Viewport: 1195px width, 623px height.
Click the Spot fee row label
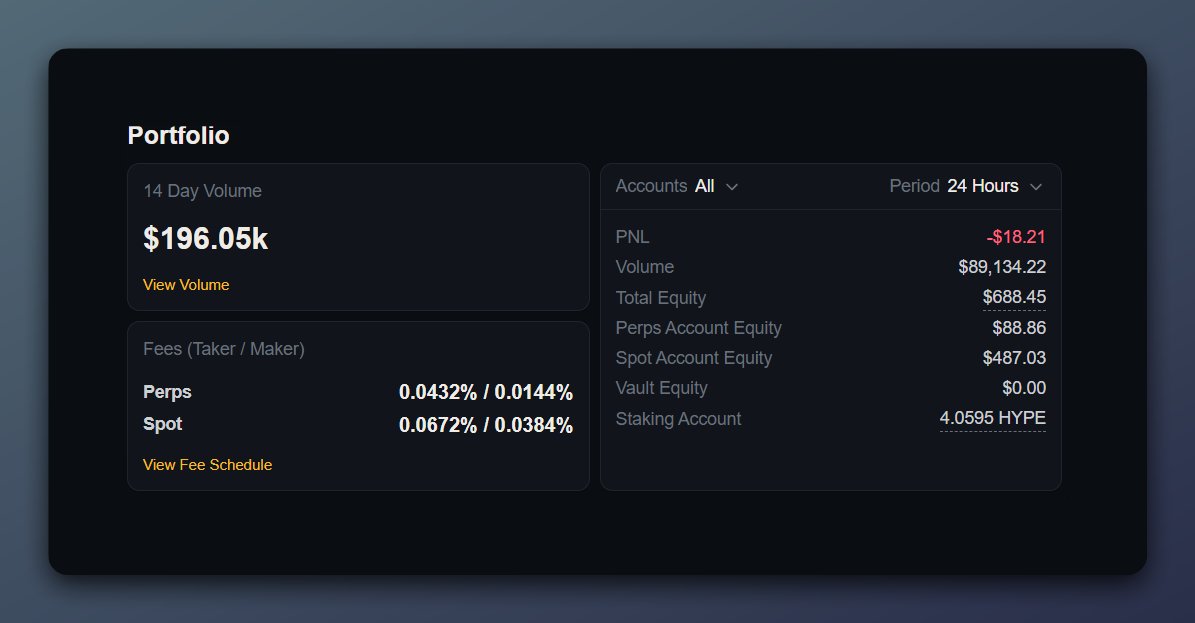[162, 424]
